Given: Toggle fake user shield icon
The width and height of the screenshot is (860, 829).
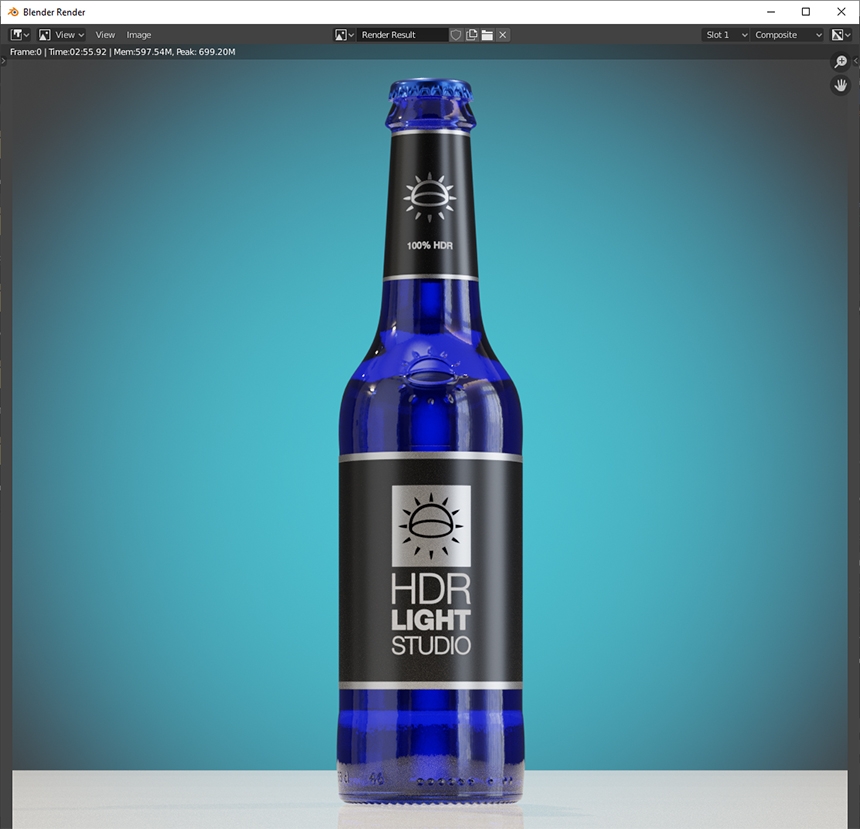Looking at the screenshot, I should click(x=456, y=35).
